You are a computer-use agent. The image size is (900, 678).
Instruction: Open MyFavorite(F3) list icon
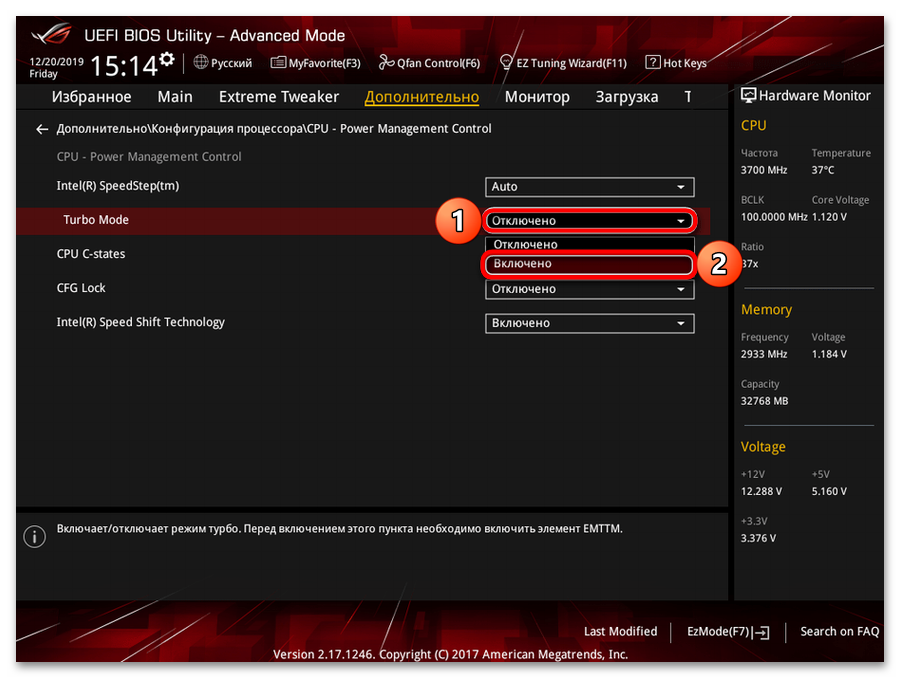(278, 62)
